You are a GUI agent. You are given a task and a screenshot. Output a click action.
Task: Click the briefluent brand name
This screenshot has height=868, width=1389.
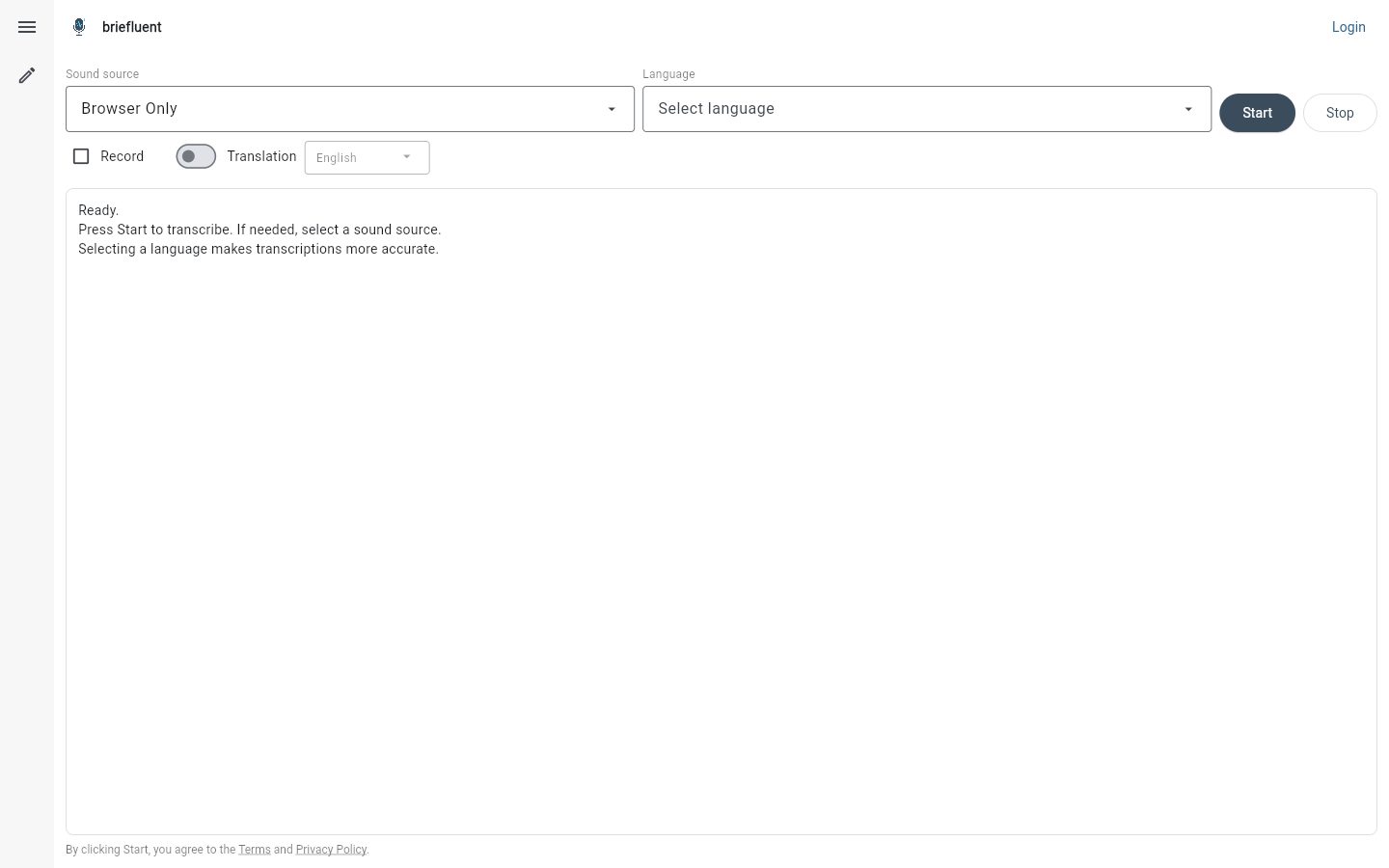pyautogui.click(x=132, y=27)
